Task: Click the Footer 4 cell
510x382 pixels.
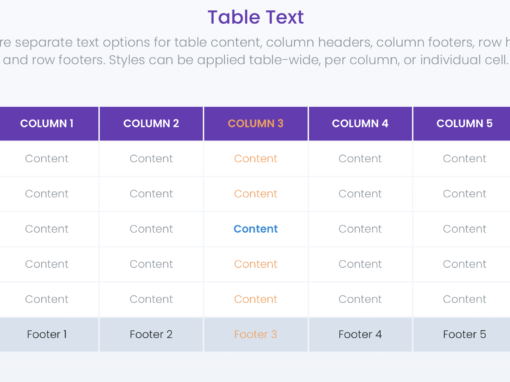Action: (360, 334)
